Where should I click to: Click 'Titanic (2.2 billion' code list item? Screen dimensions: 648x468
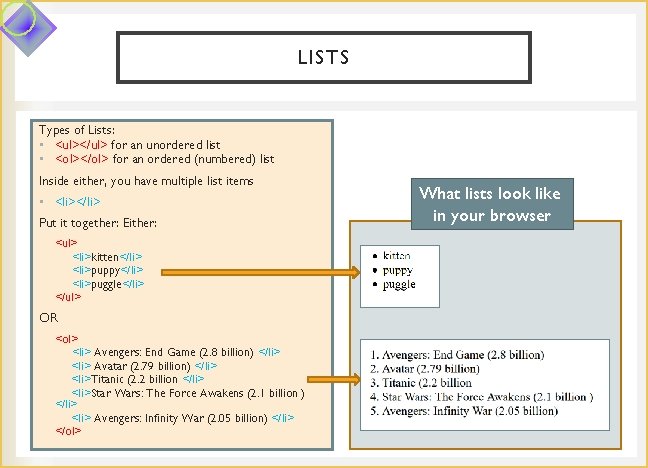coord(138,379)
